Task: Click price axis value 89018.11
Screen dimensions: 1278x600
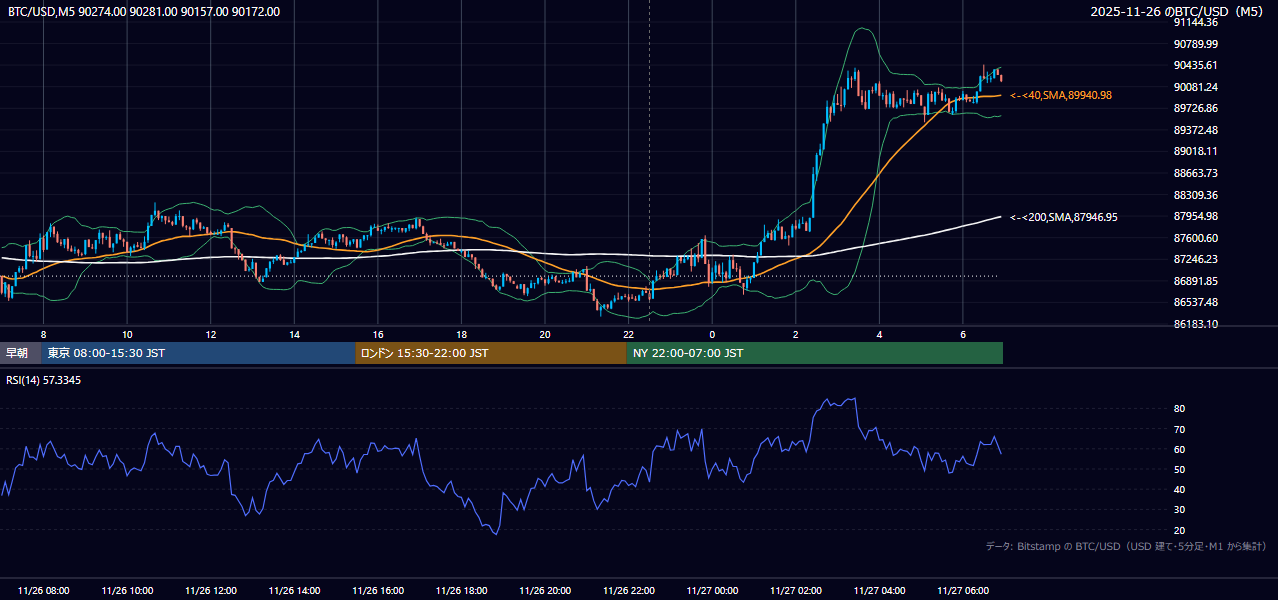Action: click(x=1196, y=151)
